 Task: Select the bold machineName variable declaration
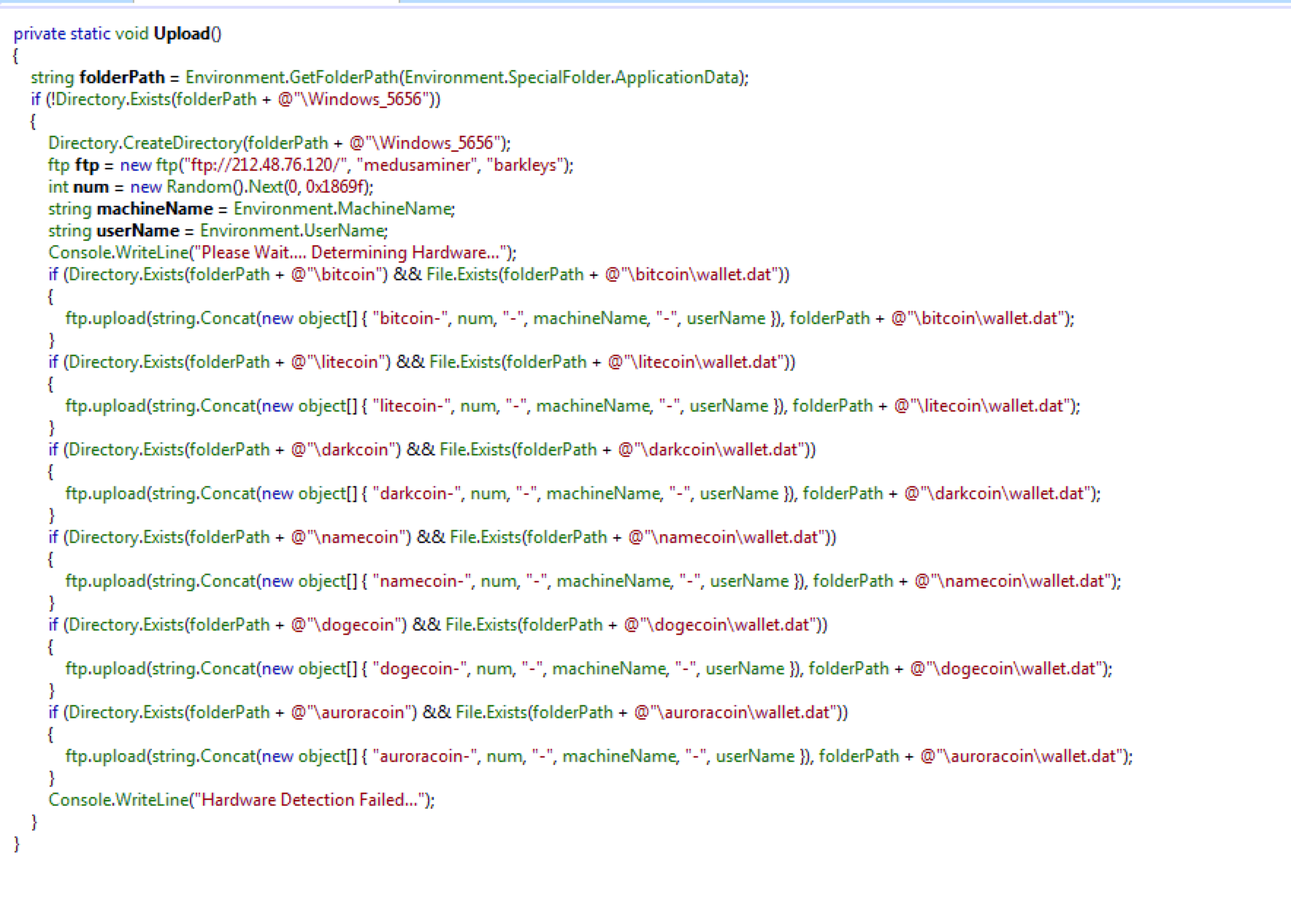[x=154, y=209]
